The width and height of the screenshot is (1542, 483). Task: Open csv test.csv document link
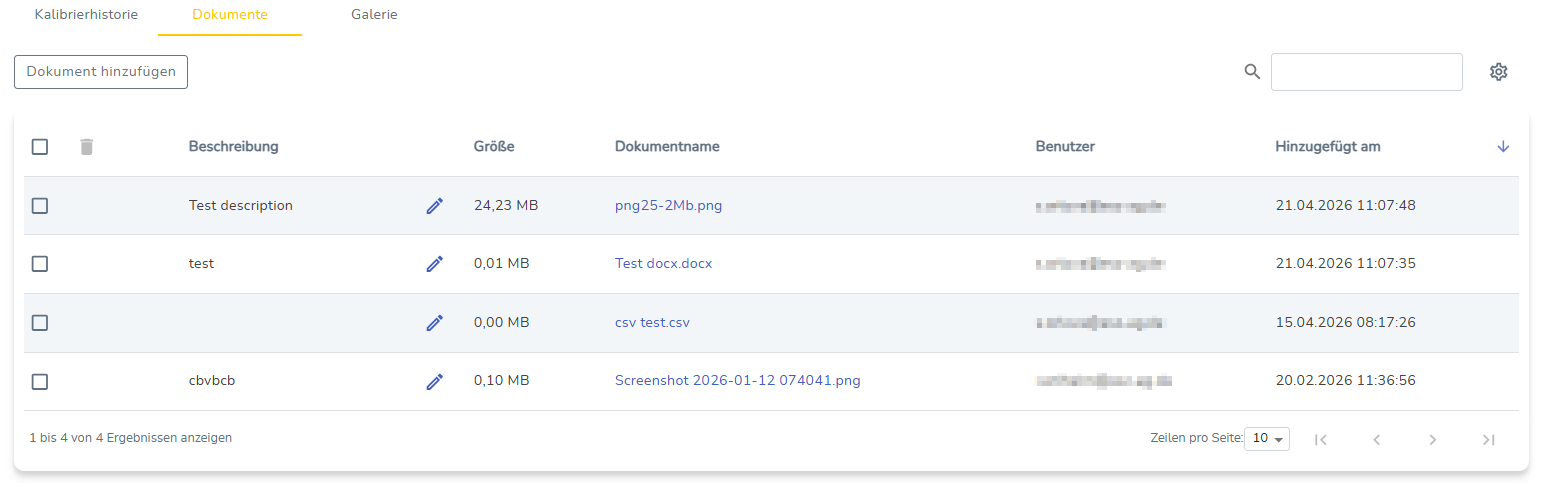tap(652, 323)
